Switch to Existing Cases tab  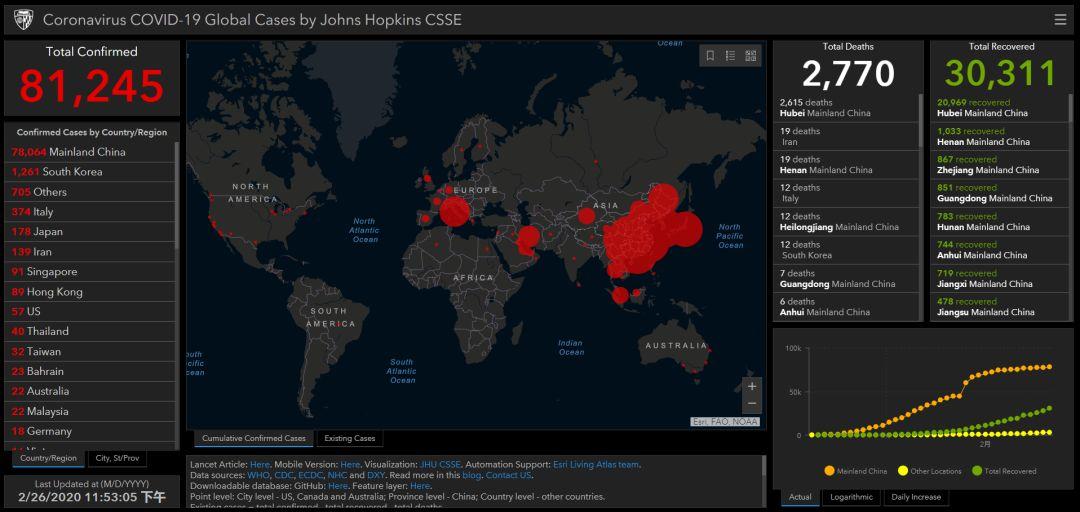coord(349,438)
